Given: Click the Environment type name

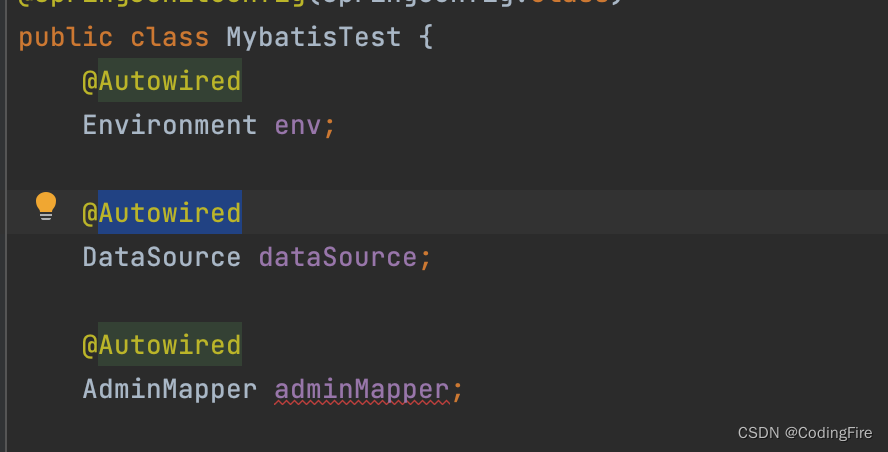Looking at the screenshot, I should [170, 125].
